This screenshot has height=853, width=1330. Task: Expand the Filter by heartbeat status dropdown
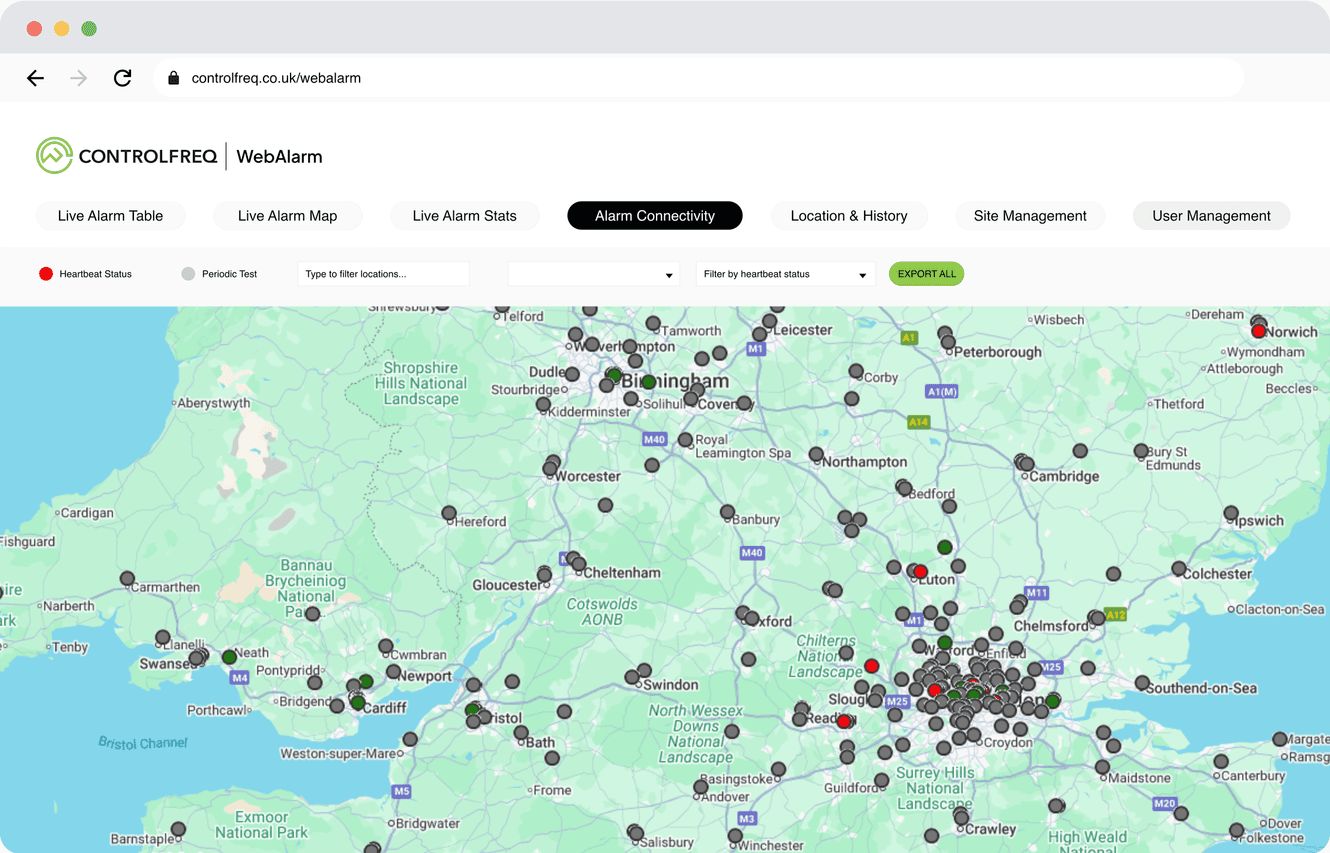point(786,274)
